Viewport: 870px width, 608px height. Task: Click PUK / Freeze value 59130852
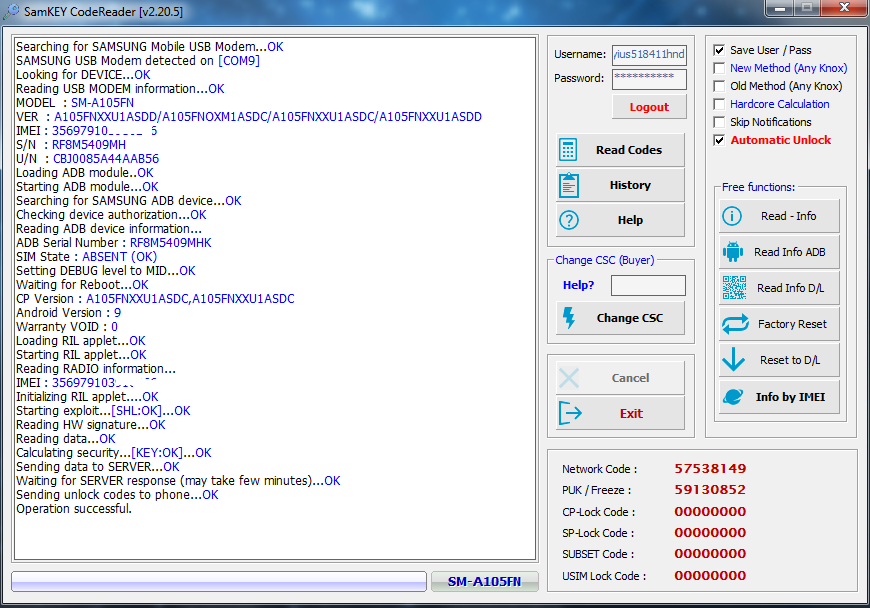(x=710, y=490)
